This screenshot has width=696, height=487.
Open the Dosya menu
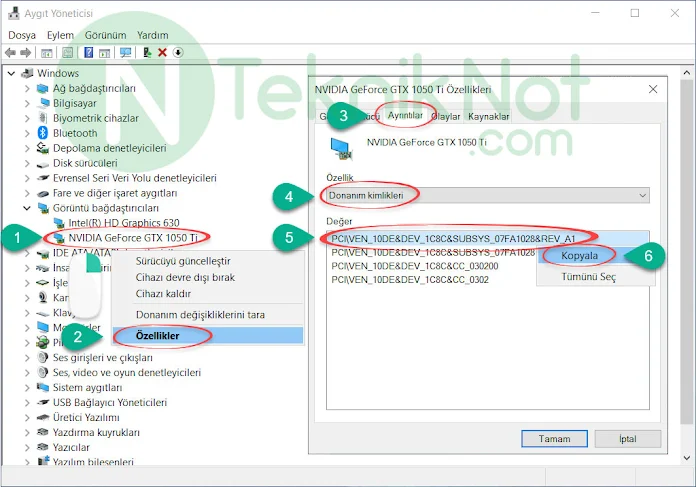click(x=22, y=35)
